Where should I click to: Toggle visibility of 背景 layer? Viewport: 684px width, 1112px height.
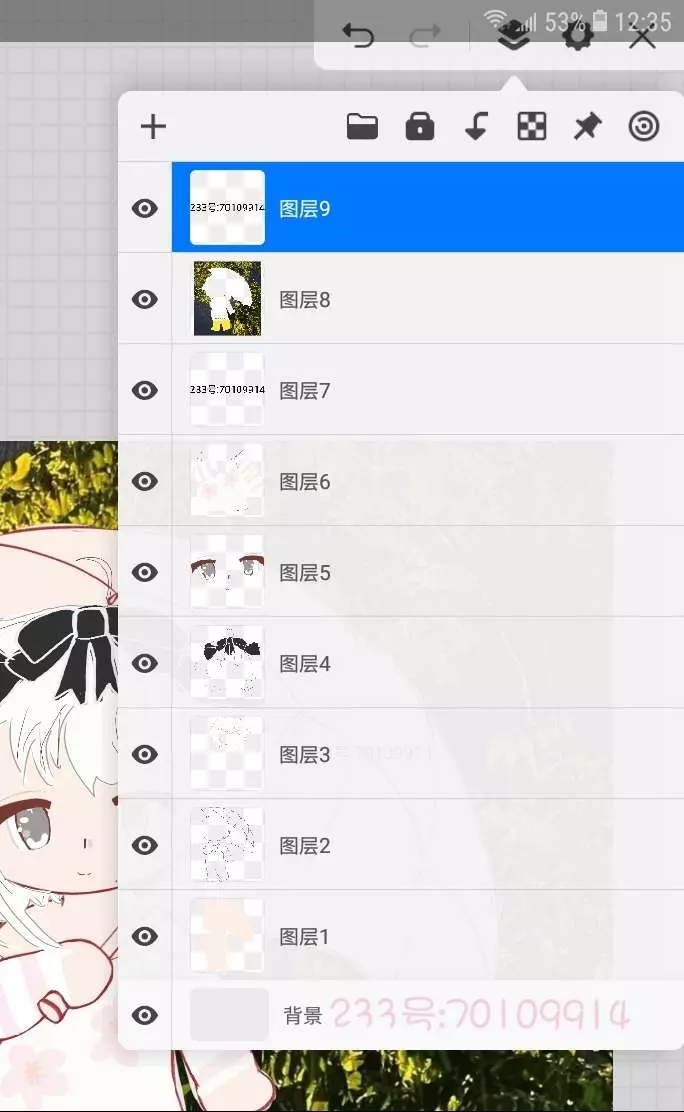(145, 1016)
